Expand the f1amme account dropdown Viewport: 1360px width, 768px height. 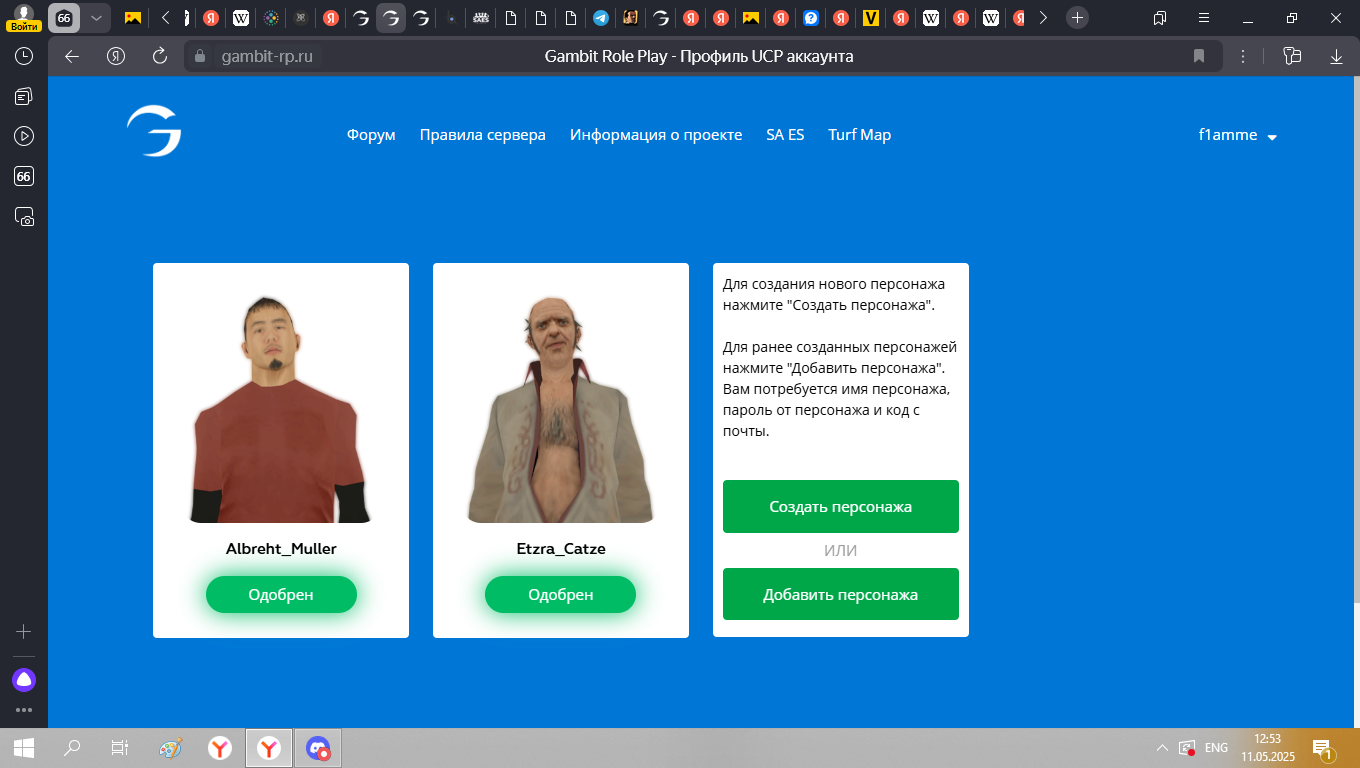pos(1238,135)
